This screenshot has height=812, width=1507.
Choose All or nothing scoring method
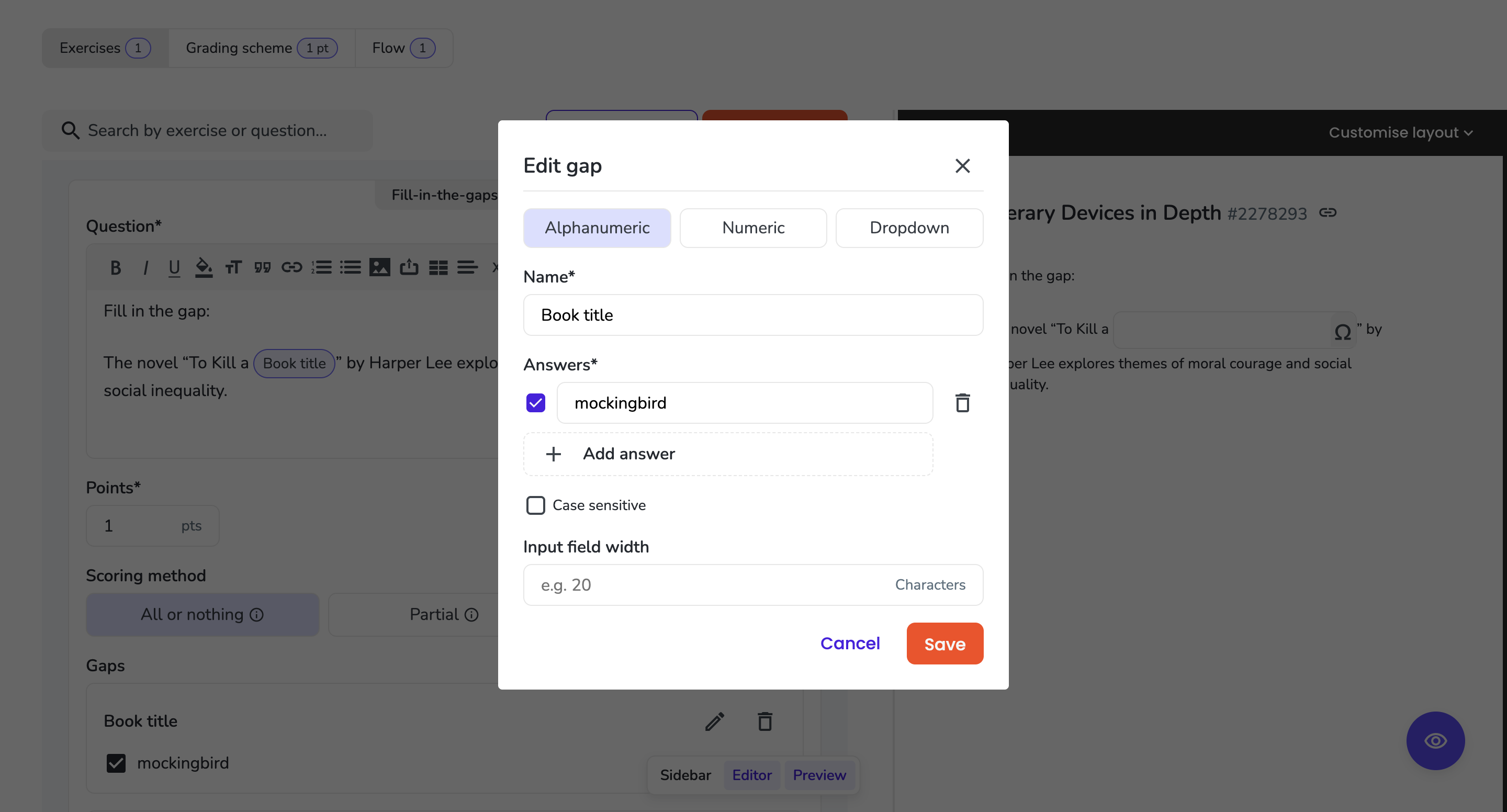tap(203, 615)
